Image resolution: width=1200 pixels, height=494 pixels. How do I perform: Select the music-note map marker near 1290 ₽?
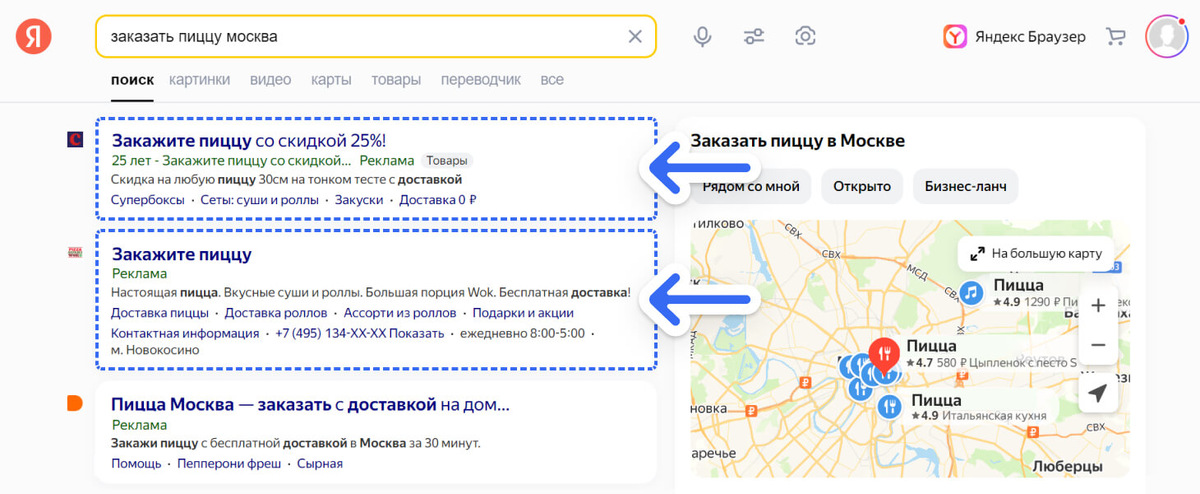[x=970, y=293]
